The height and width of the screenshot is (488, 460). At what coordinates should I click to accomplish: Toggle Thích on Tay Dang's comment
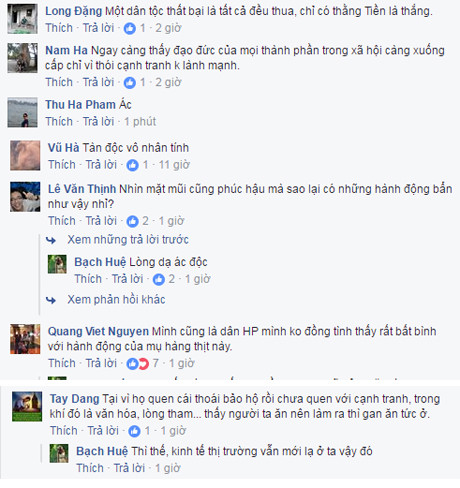(64, 431)
